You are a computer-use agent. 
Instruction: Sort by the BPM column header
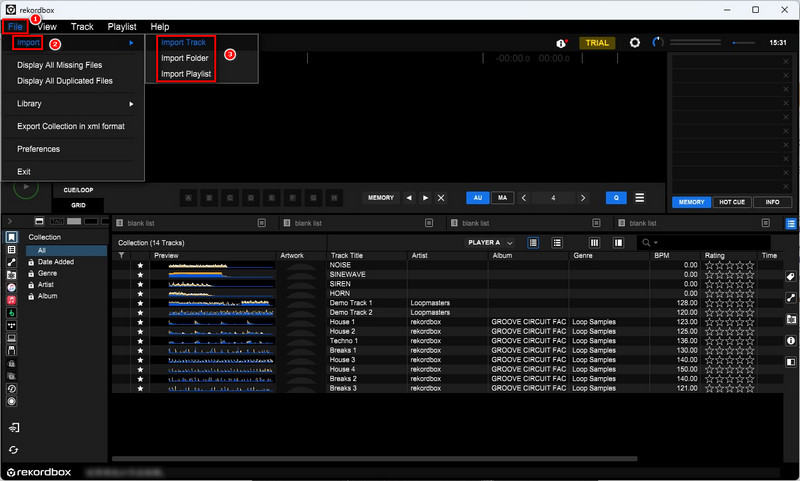click(x=662, y=256)
